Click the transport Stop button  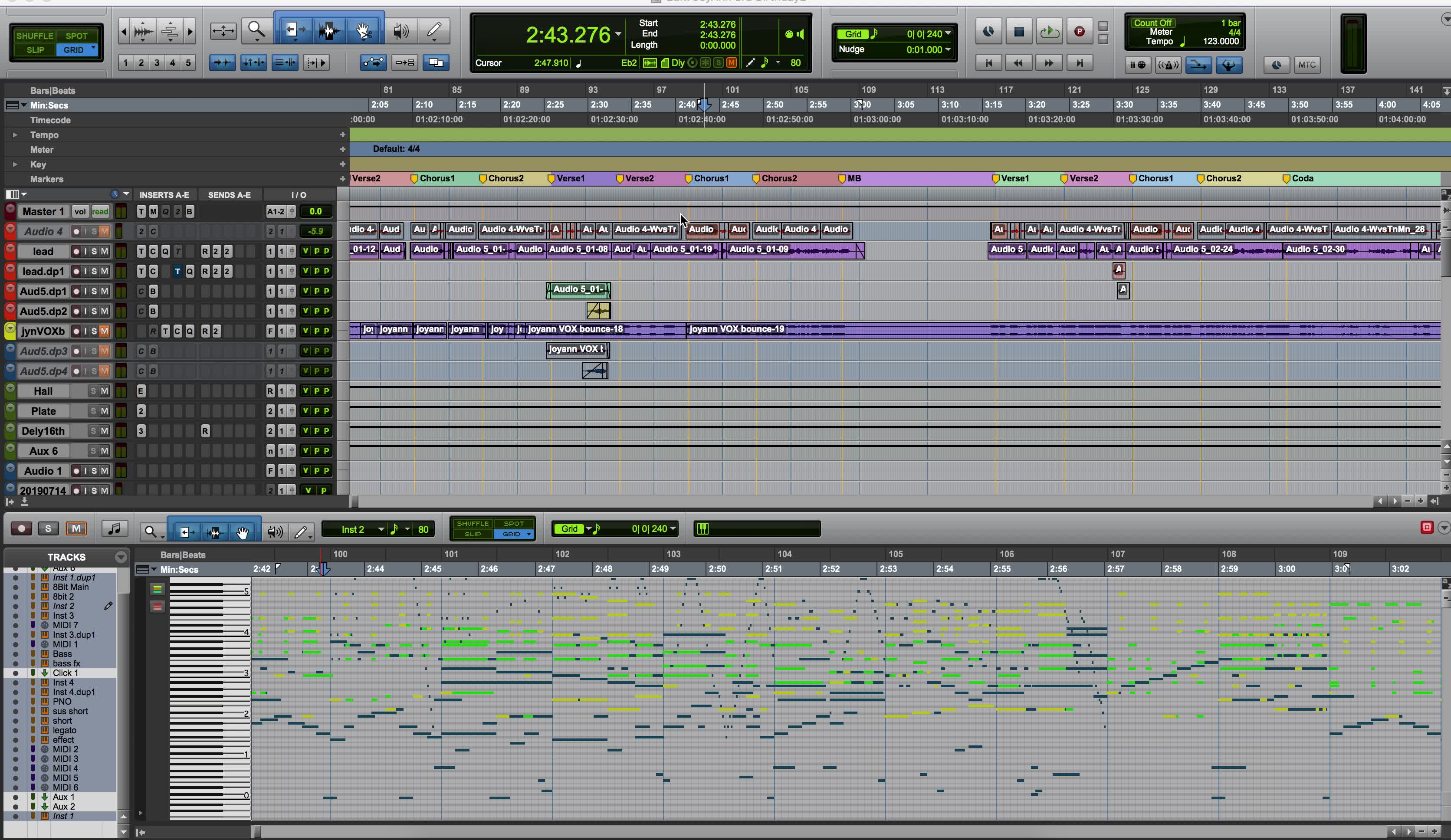(x=1018, y=32)
